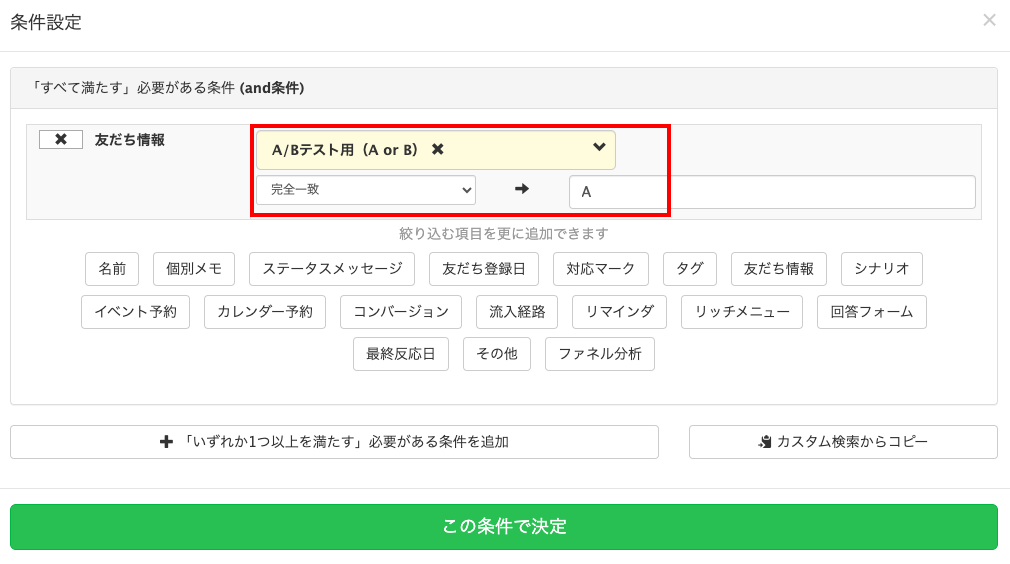This screenshot has height=564, width=1010.
Task: Add the 回答フォーム filter item
Action: pyautogui.click(x=872, y=312)
